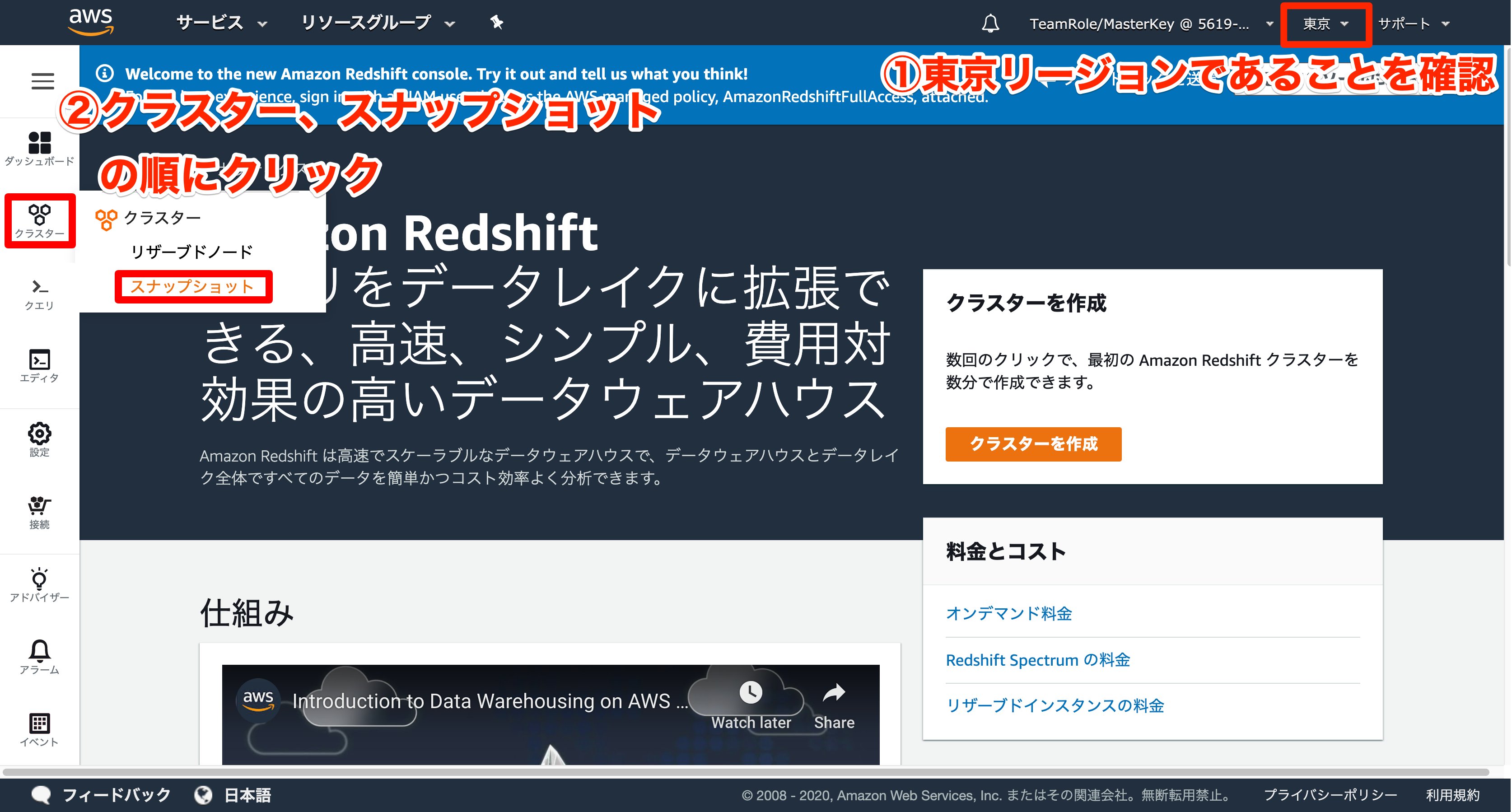
Task: Click the video title Introduction to Data Warehousing
Action: coord(490,701)
